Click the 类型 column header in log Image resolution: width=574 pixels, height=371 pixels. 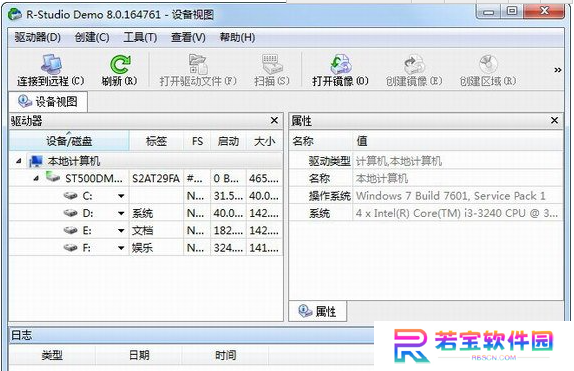point(52,355)
